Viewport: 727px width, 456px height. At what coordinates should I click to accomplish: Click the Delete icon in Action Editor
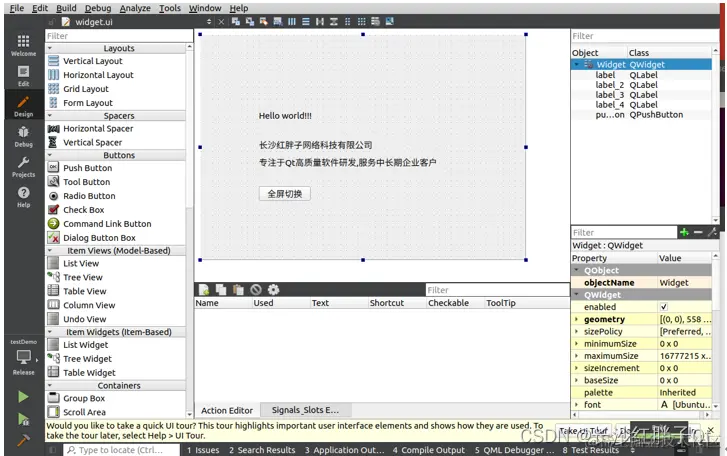(256, 290)
